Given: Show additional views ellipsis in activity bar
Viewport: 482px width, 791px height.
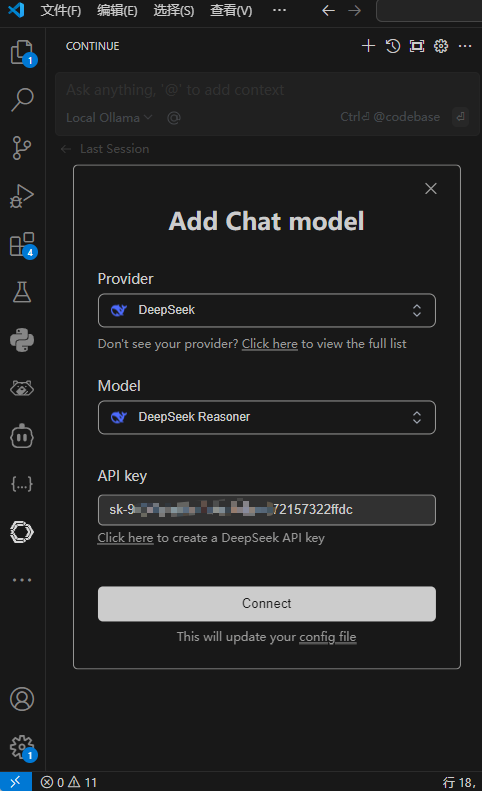Looking at the screenshot, I should [x=22, y=580].
